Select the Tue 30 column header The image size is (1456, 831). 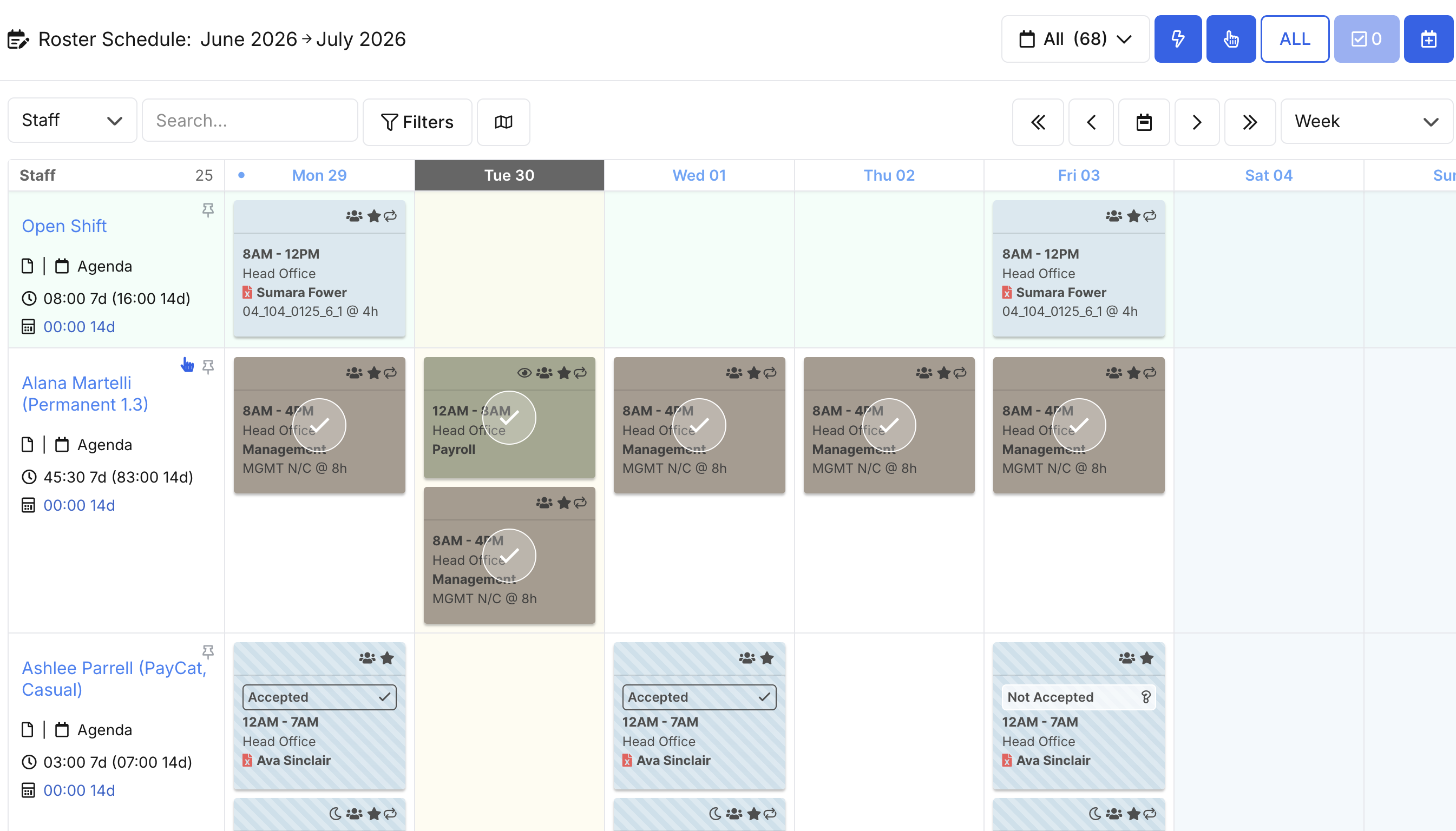(x=509, y=175)
